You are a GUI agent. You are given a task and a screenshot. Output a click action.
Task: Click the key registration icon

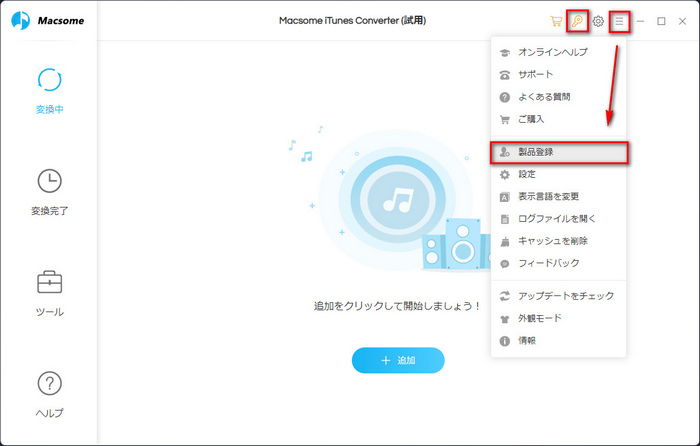[577, 21]
